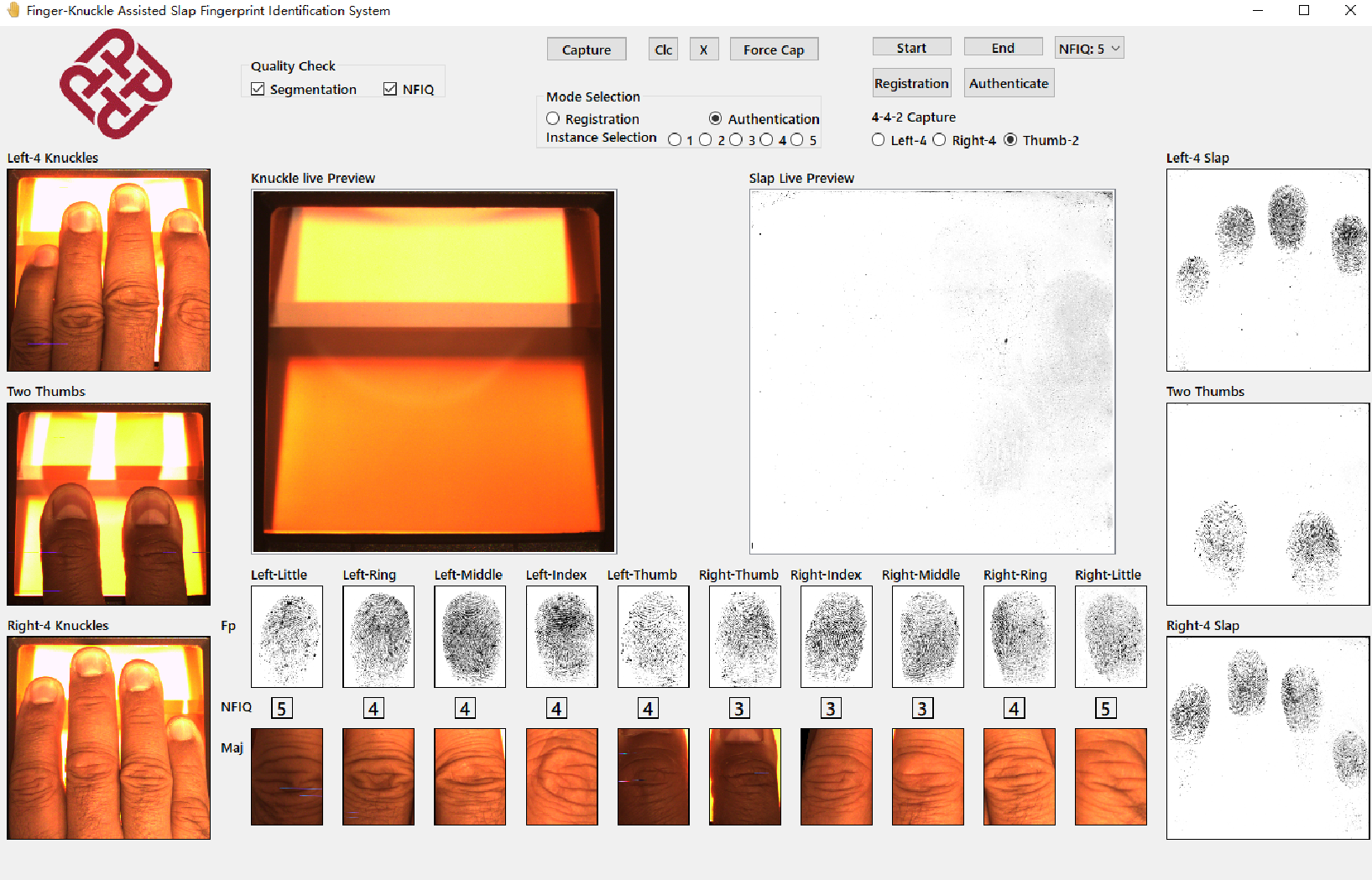Open the NFIQ: 5 dropdown
Image resolution: width=1372 pixels, height=880 pixels.
point(1088,47)
